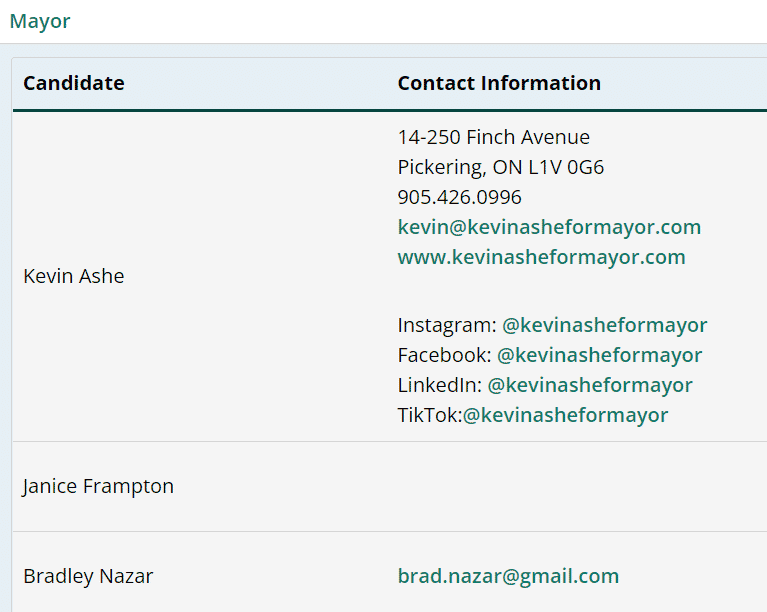Click the "TikTok:" label text
The image size is (767, 612).
click(428, 415)
